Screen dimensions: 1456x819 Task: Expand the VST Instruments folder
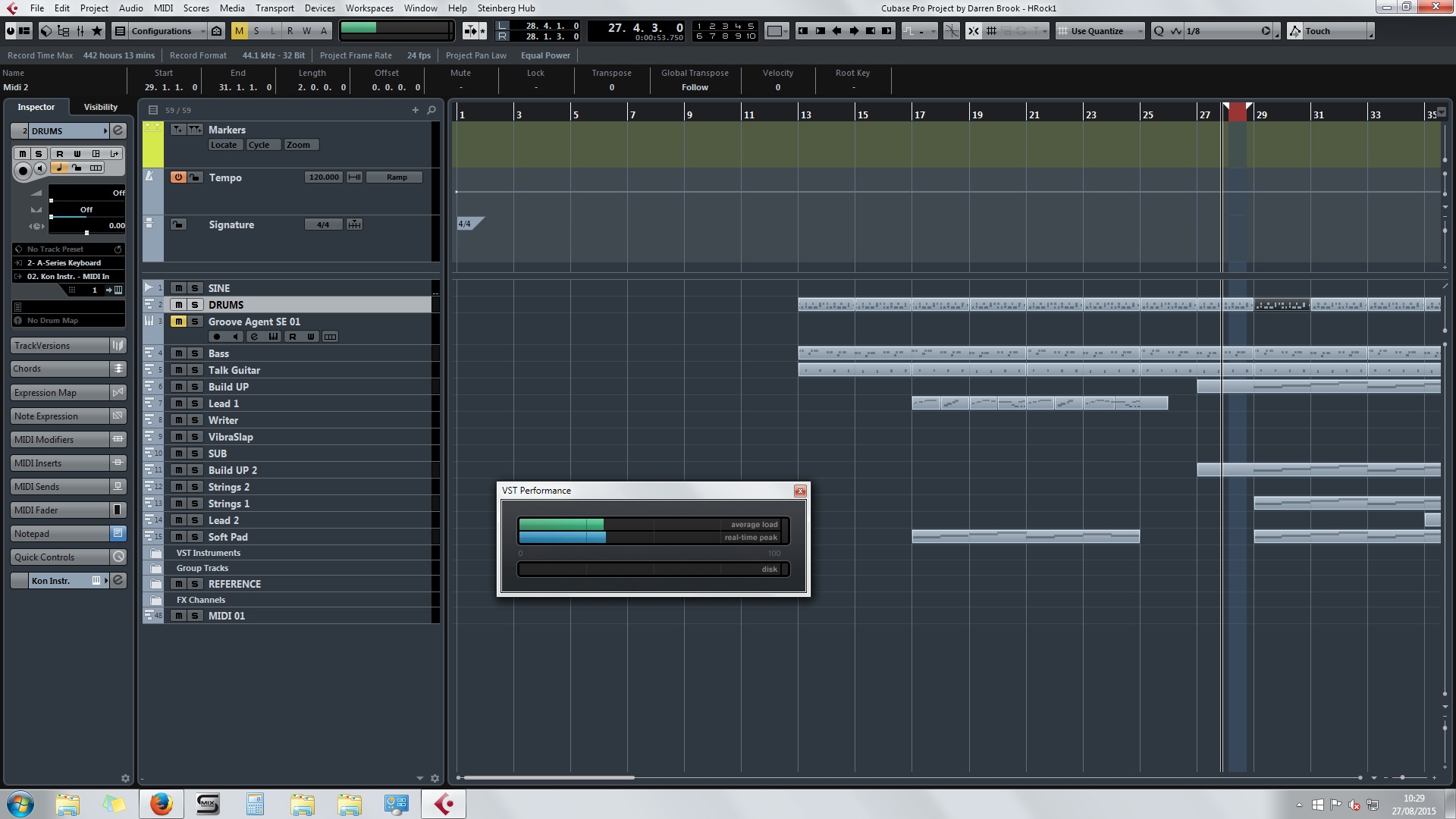click(155, 553)
